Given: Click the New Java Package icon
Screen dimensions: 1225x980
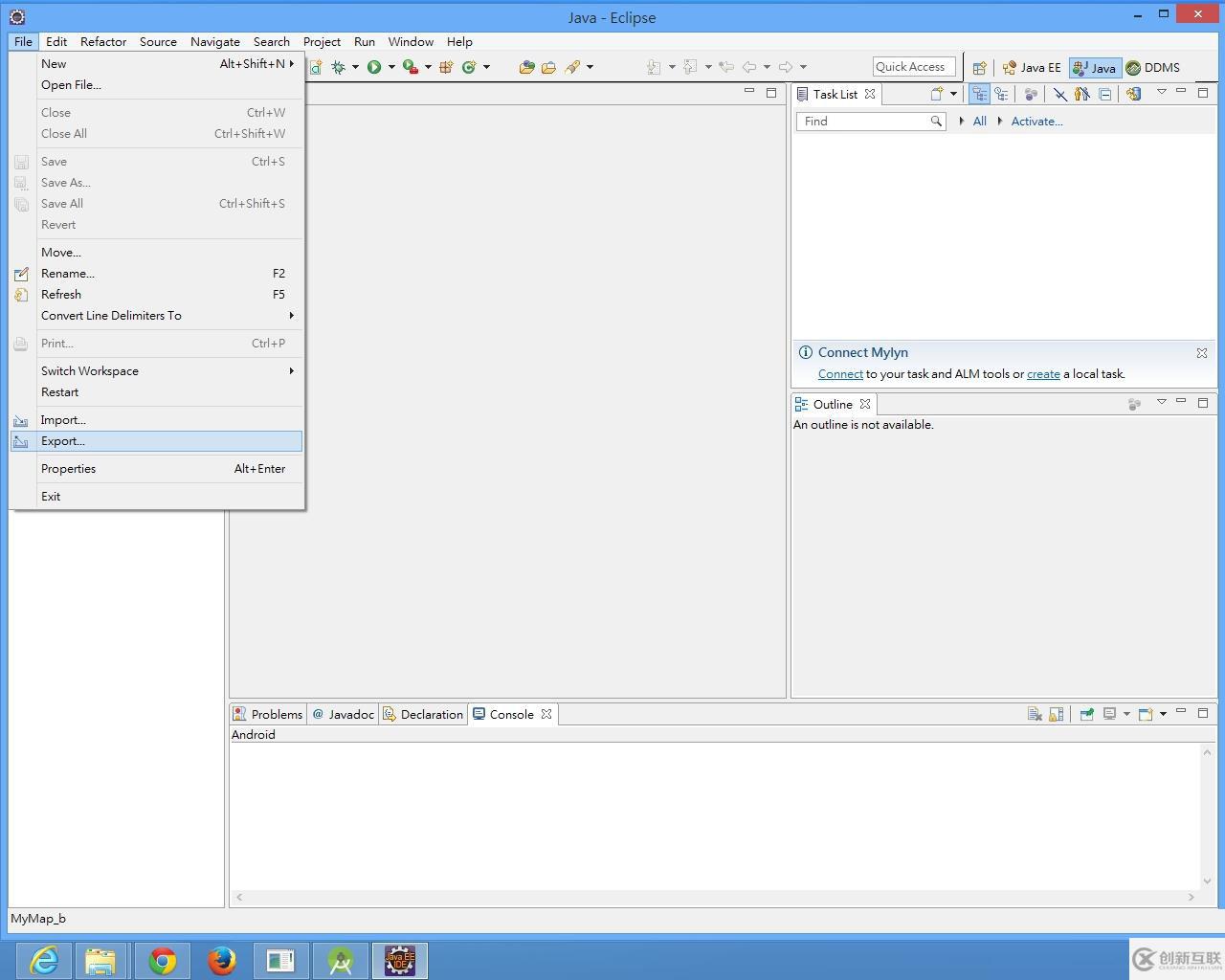Looking at the screenshot, I should click(446, 67).
